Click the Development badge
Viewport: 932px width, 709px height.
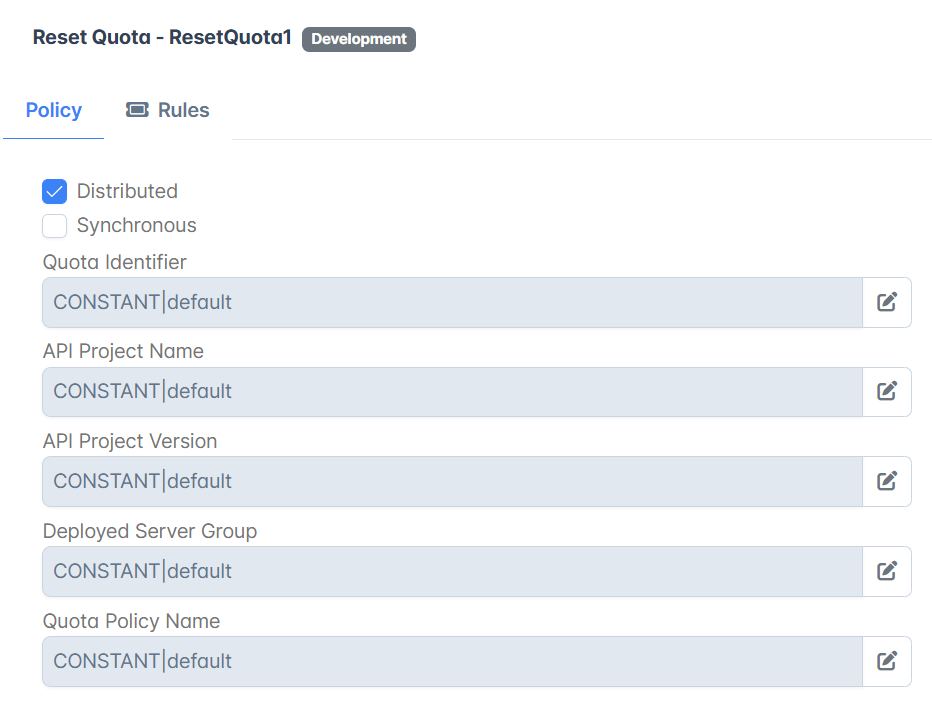point(359,39)
